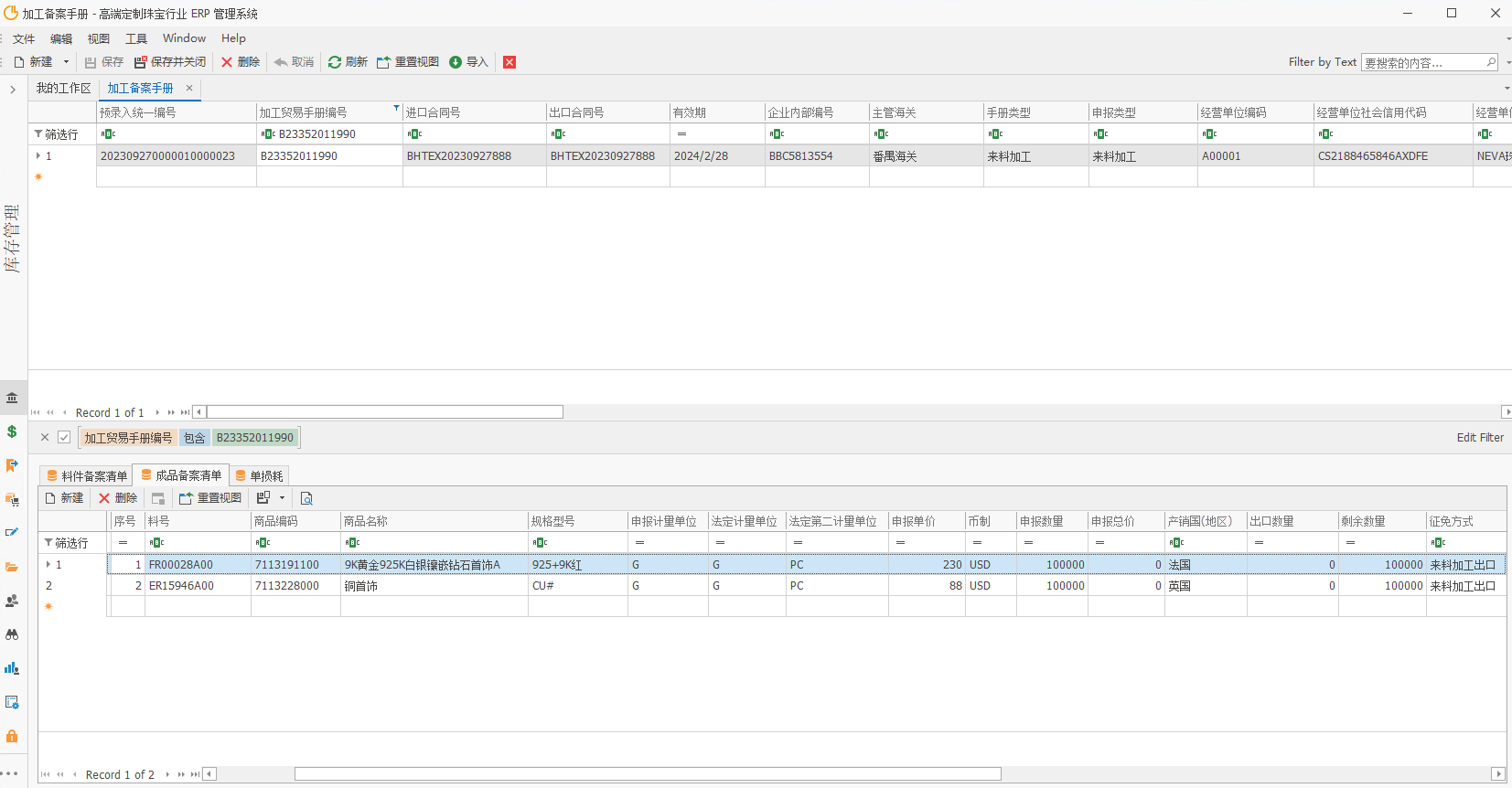This screenshot has height=788, width=1512.
Task: Remove the filter with the X button
Action: 45,437
